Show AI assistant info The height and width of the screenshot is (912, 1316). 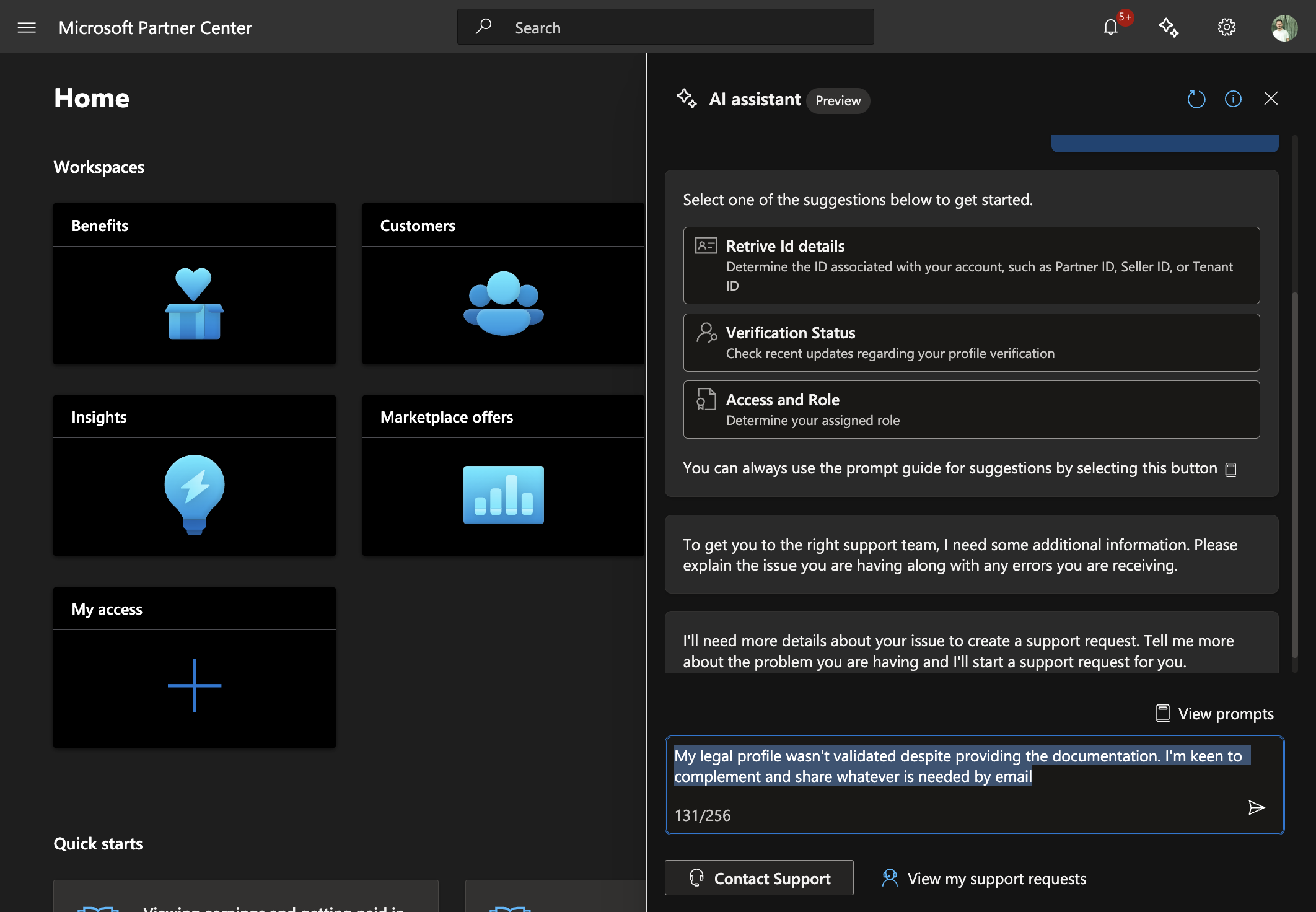point(1233,99)
